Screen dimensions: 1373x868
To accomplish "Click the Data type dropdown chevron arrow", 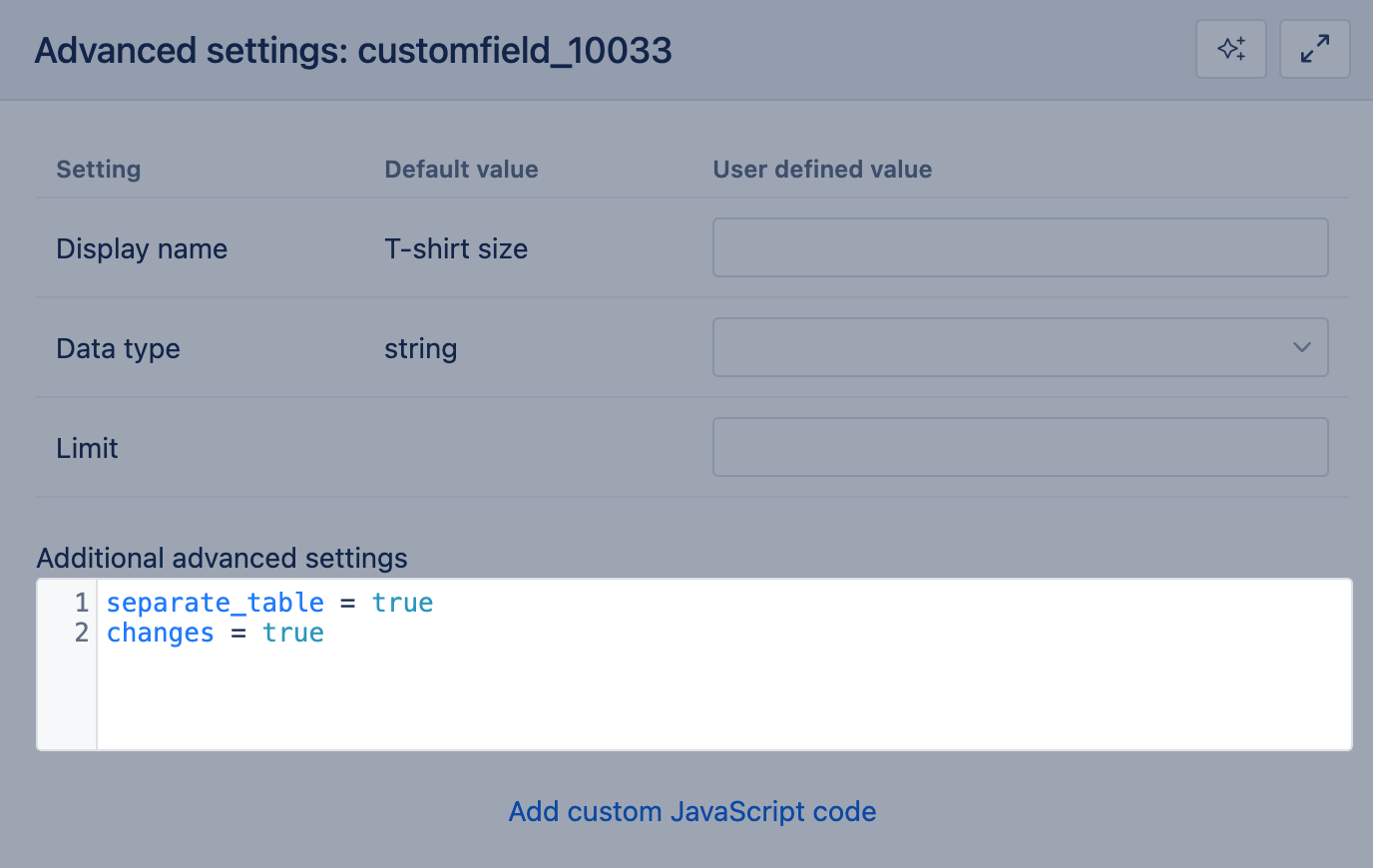I will 1301,347.
